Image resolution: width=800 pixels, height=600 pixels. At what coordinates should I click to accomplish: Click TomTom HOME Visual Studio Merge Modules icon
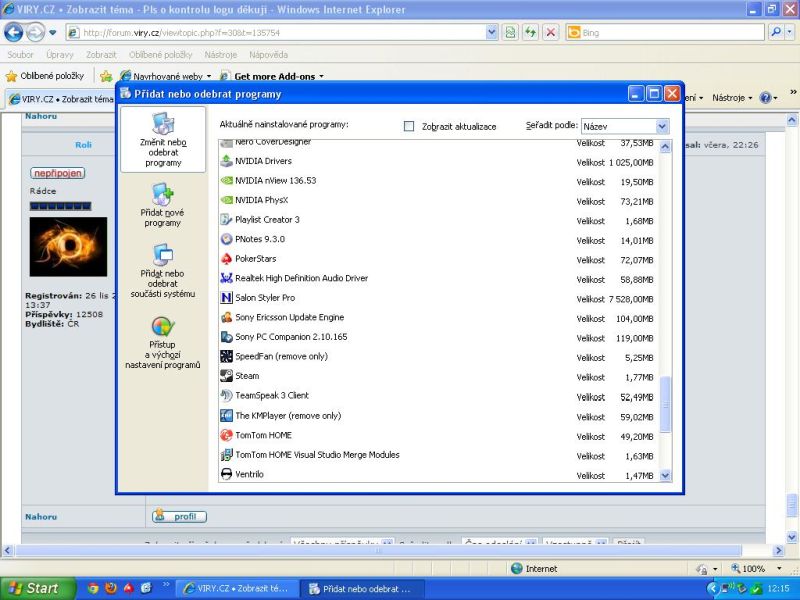click(226, 455)
